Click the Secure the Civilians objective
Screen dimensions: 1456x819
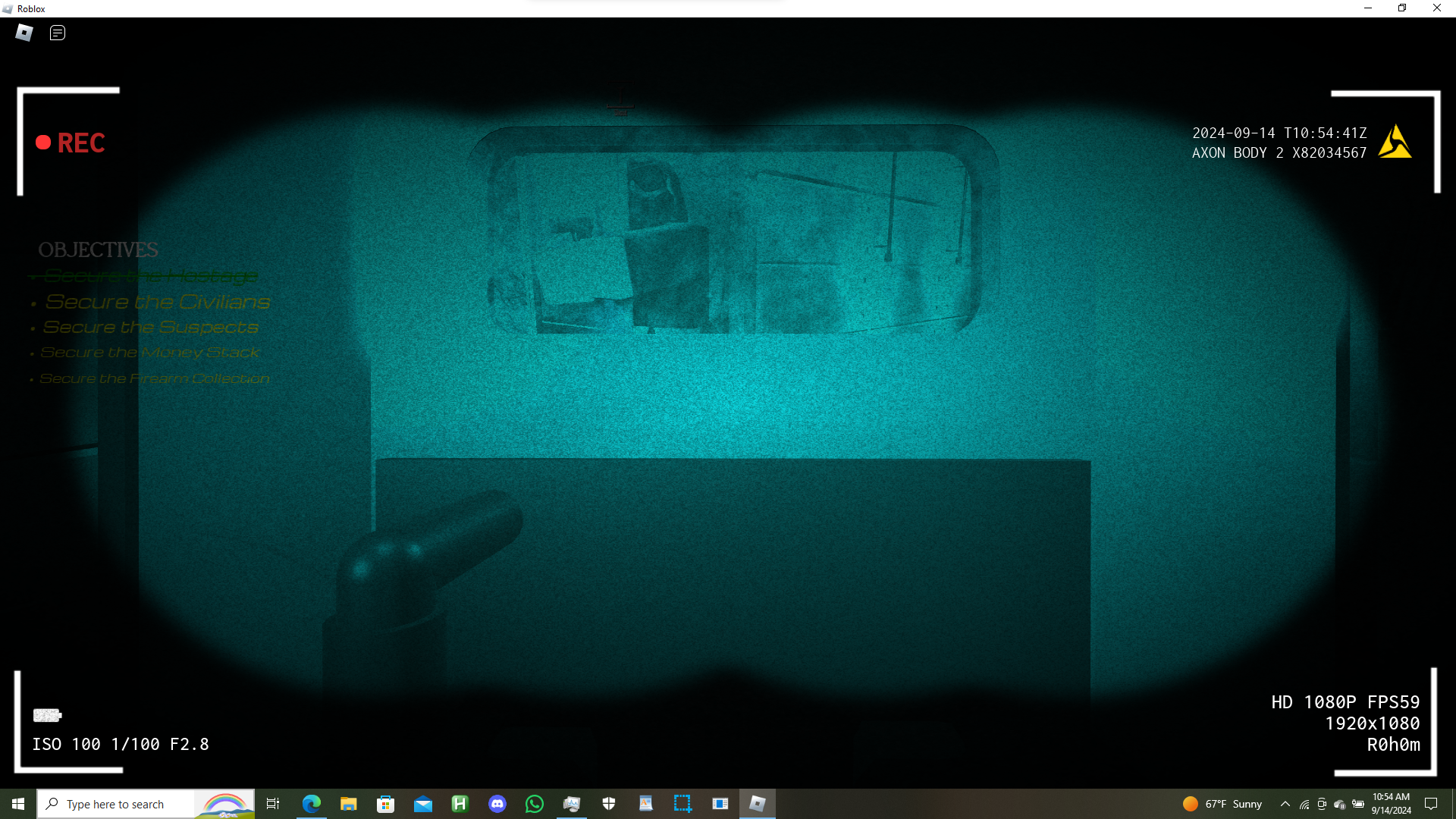[x=157, y=302]
